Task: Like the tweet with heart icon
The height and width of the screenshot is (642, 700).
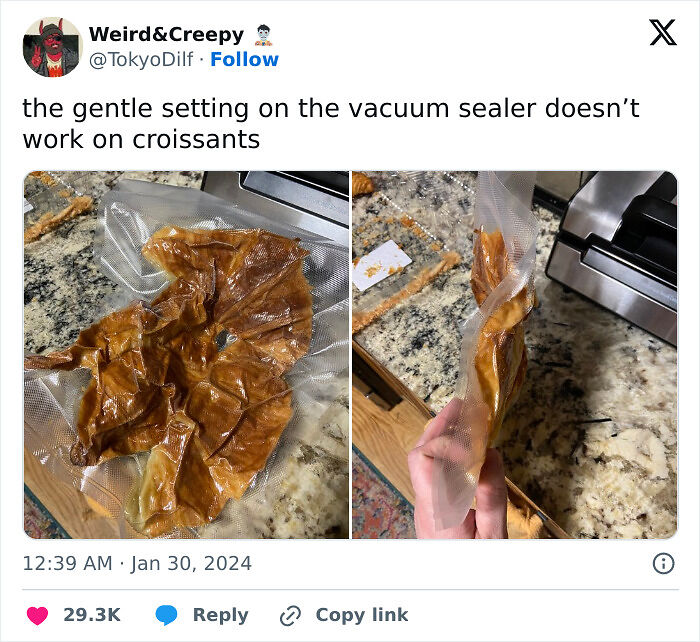Action: tap(38, 615)
